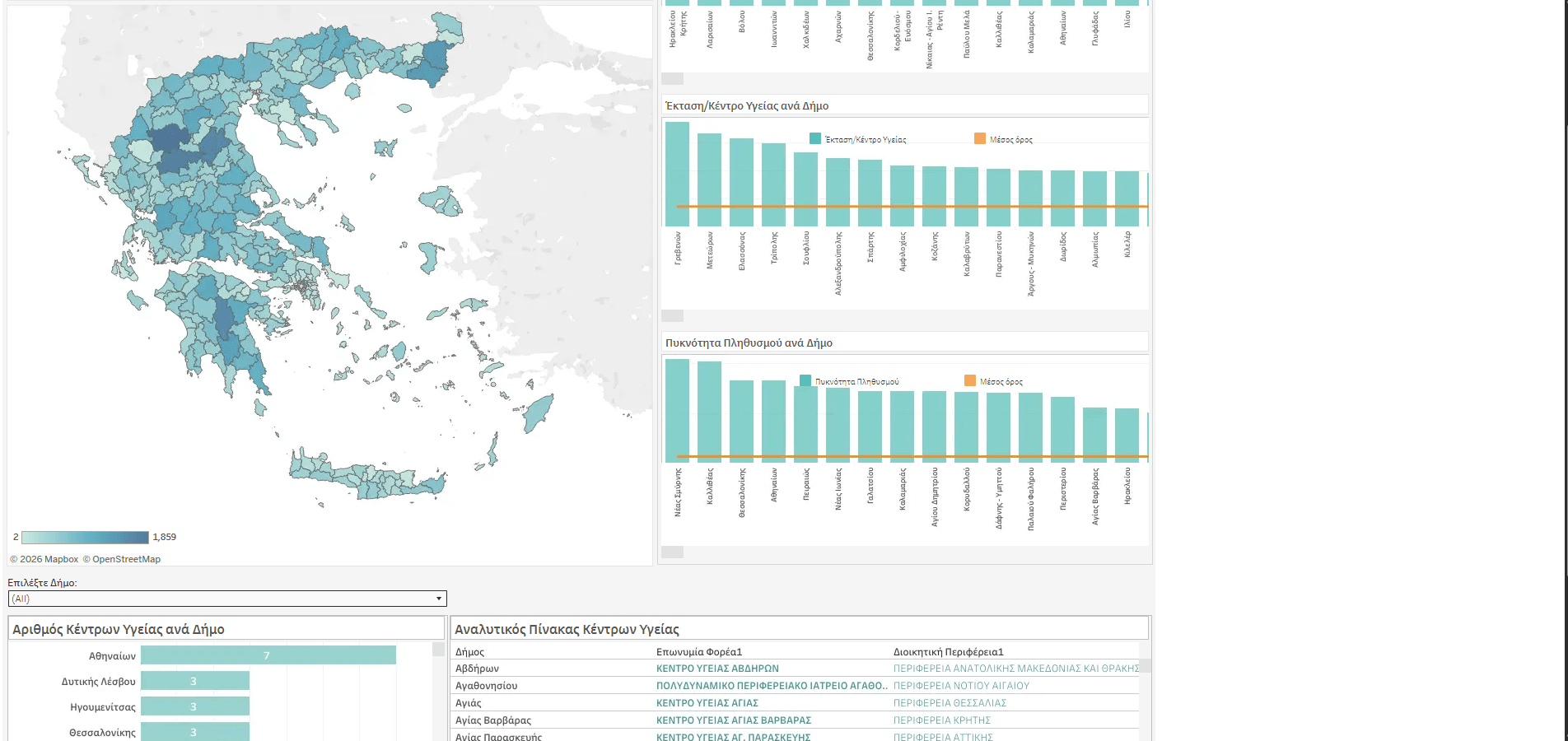The height and width of the screenshot is (741, 1568).
Task: Click the Αλεξανδρούπολης axis label
Action: (838, 263)
